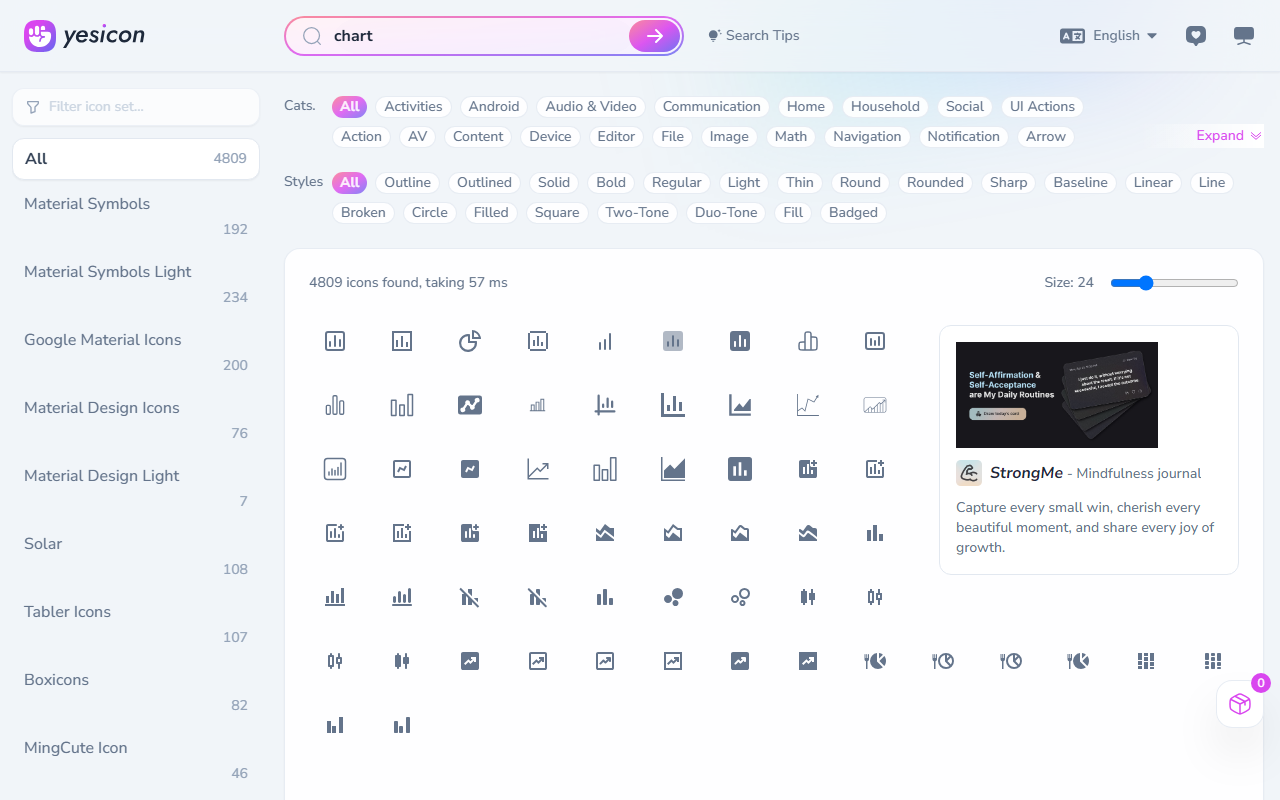The width and height of the screenshot is (1280, 800).
Task: Switch to the Solar icon set
Action: coord(136,556)
